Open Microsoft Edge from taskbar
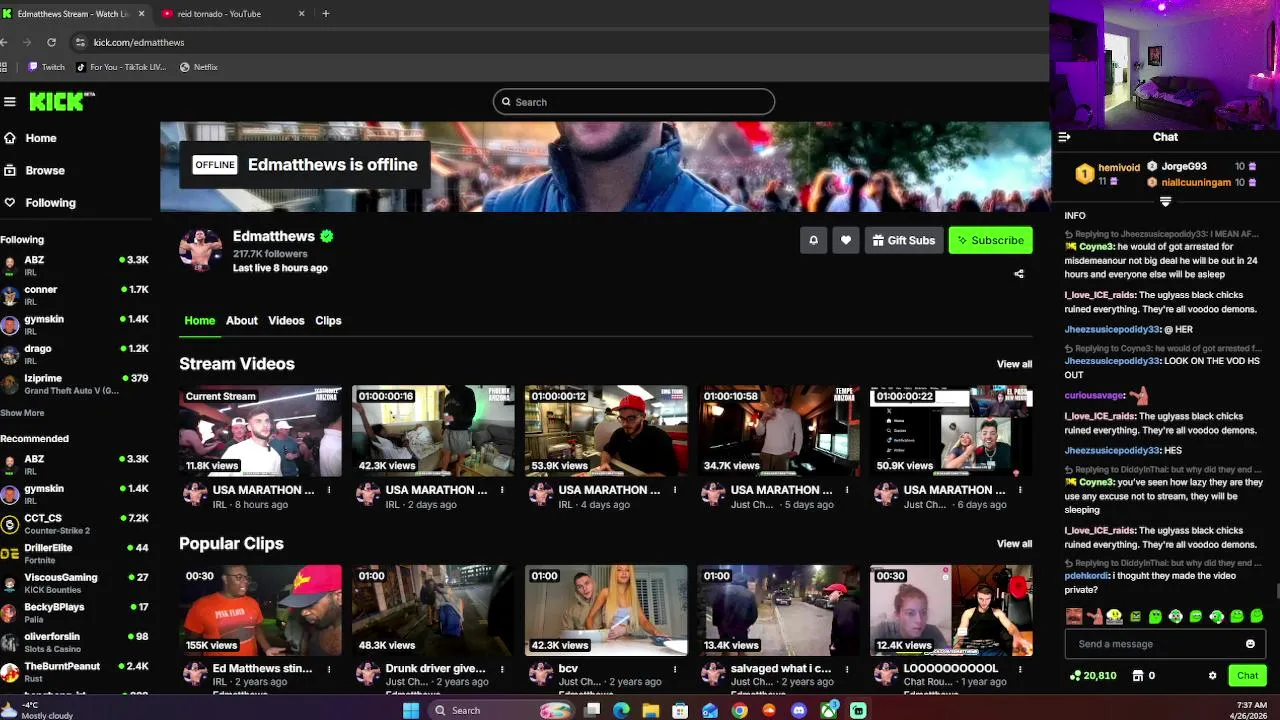Image resolution: width=1280 pixels, height=720 pixels. [x=621, y=710]
